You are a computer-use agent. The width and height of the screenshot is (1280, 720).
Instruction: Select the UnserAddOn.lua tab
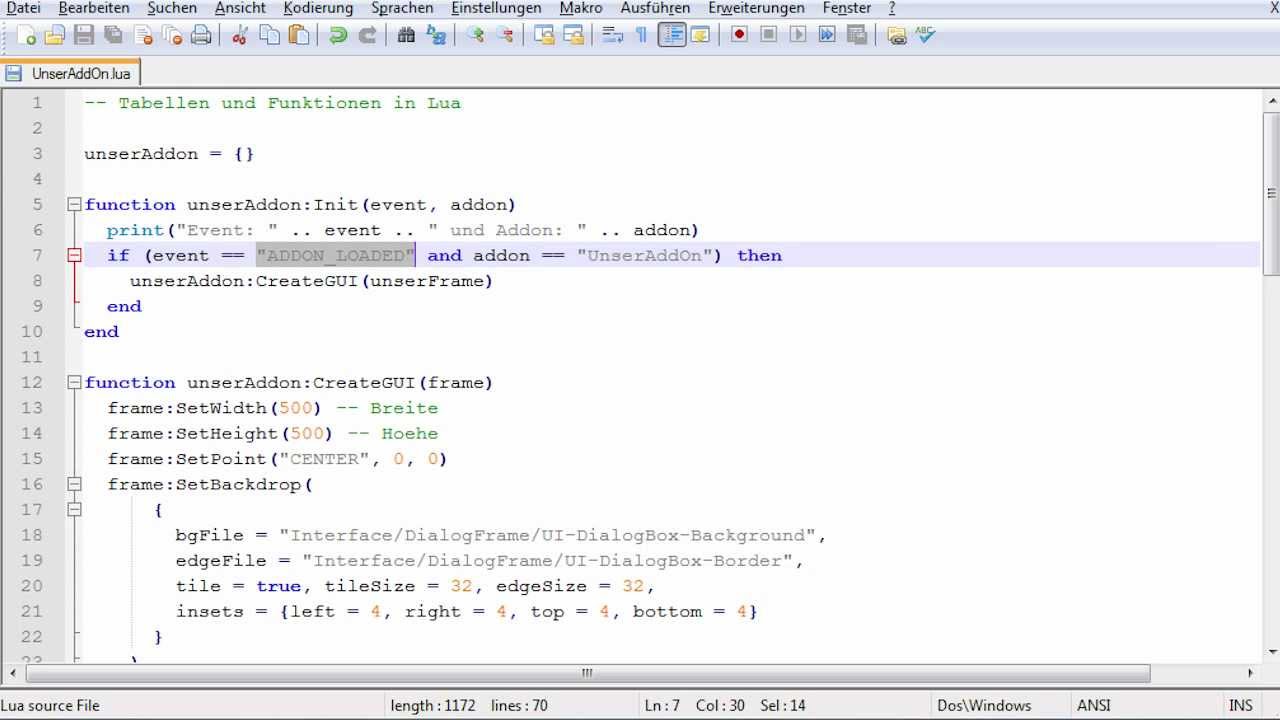[70, 73]
